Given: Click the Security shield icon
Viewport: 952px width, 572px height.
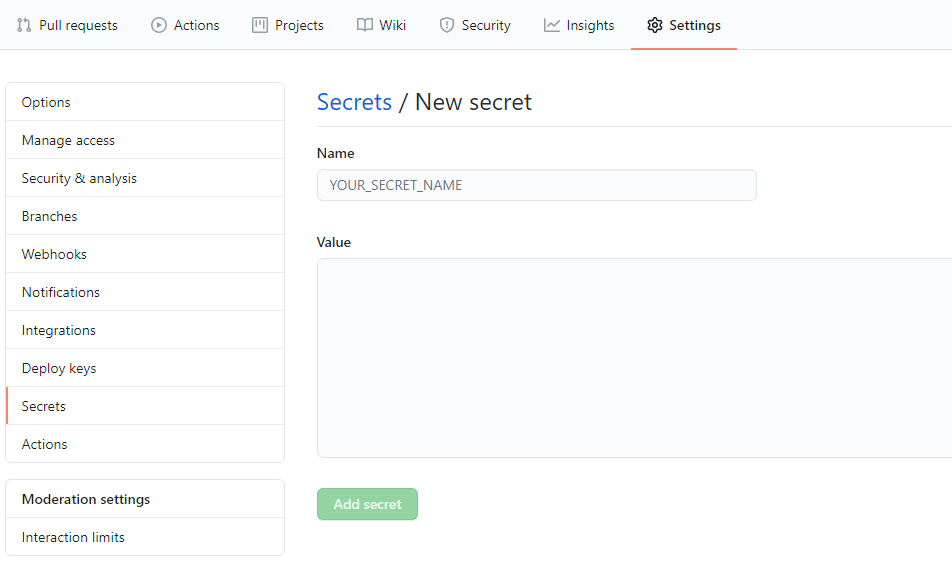Looking at the screenshot, I should 446,25.
